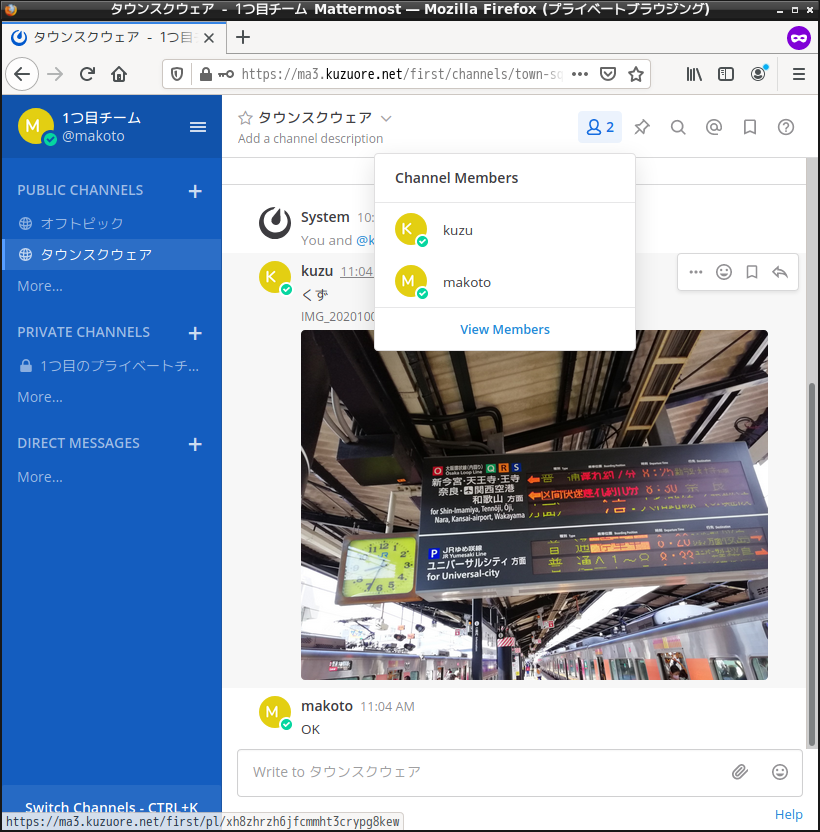Click the View Members link
Viewport: 820px width, 832px height.
[505, 329]
